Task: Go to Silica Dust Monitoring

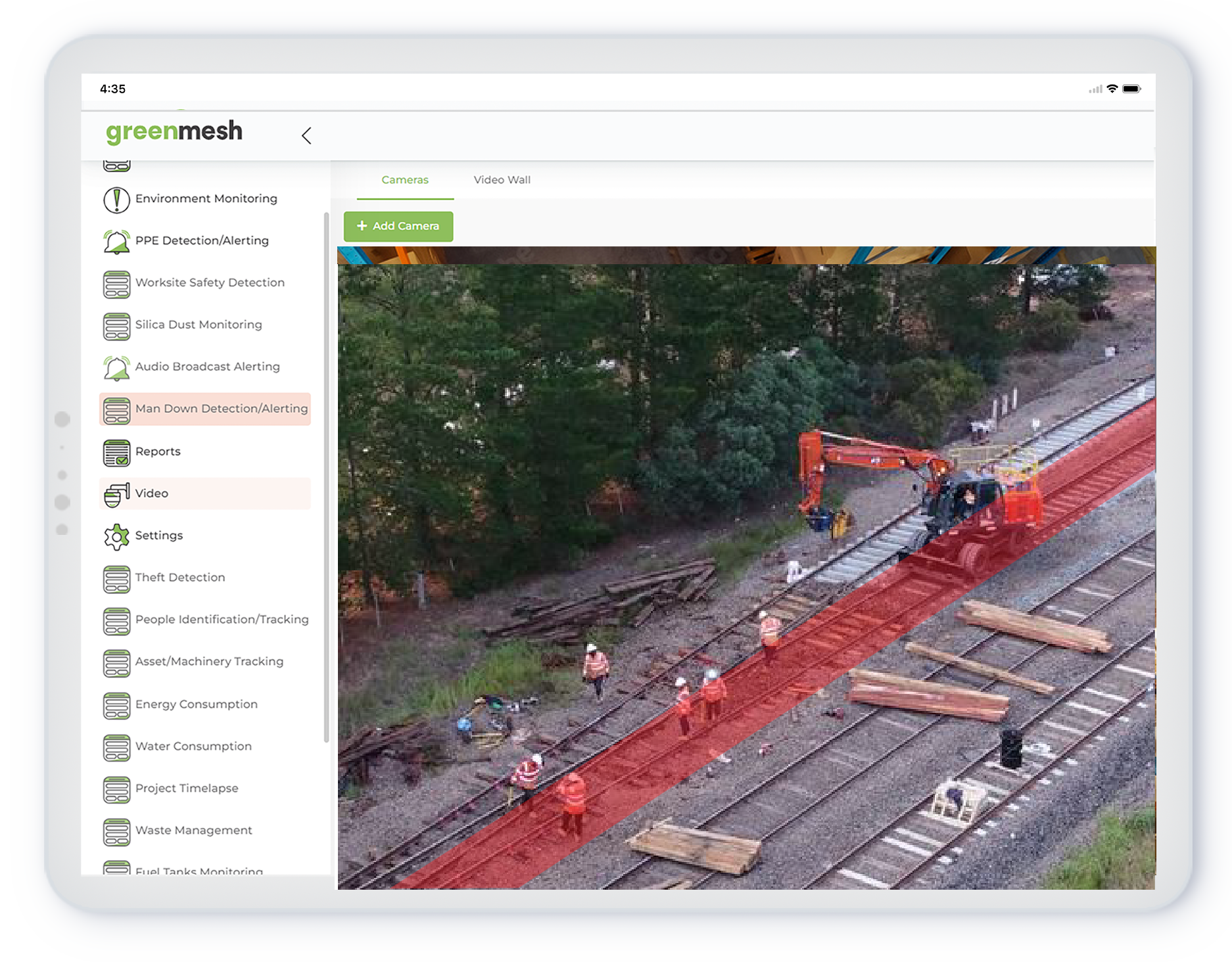Action: click(x=199, y=325)
